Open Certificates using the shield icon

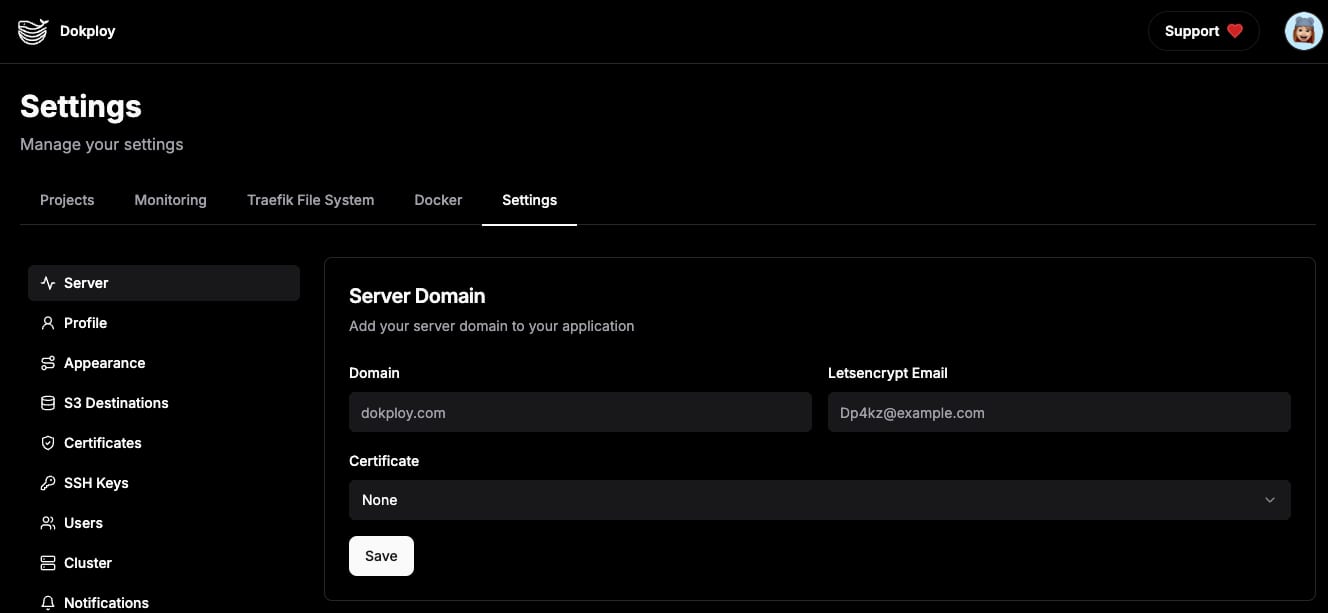(x=48, y=443)
